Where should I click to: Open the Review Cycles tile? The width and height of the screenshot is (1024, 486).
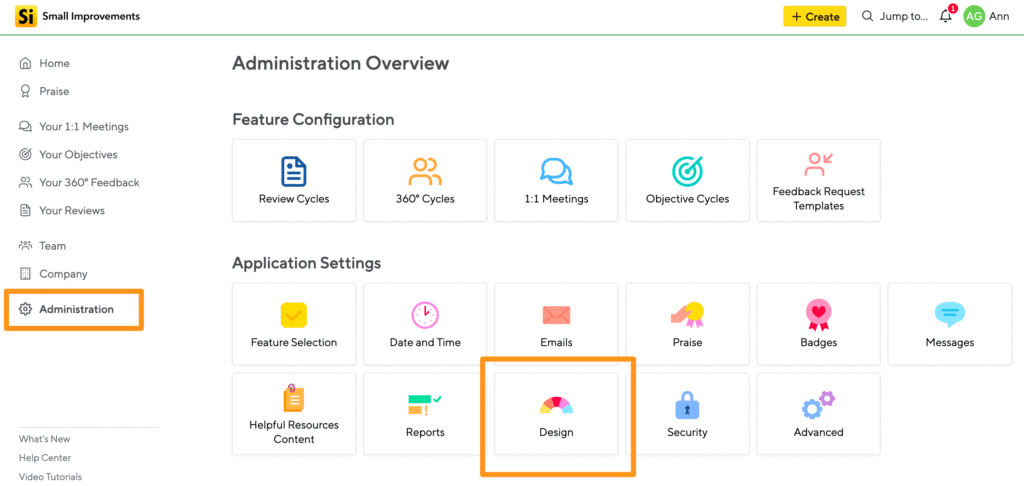[294, 180]
